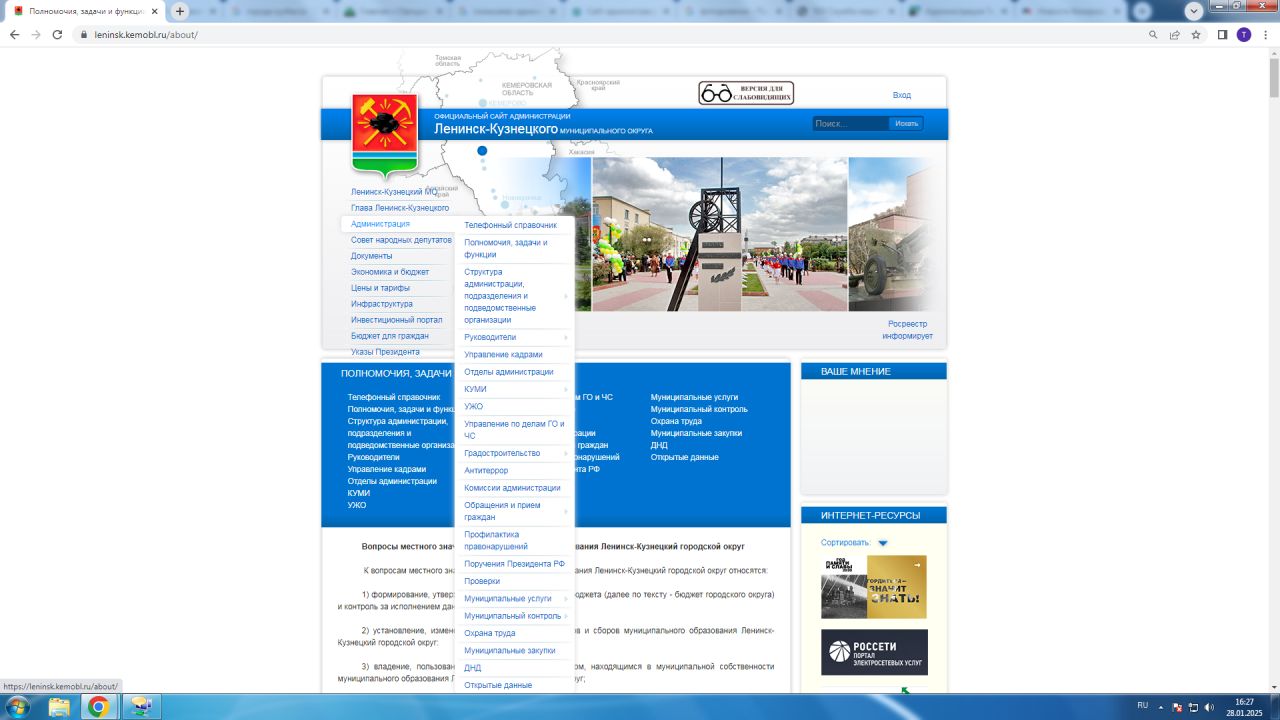This screenshot has width=1280, height=720.
Task: Open the Версия для слабовидящих glasses icon
Action: 746,93
